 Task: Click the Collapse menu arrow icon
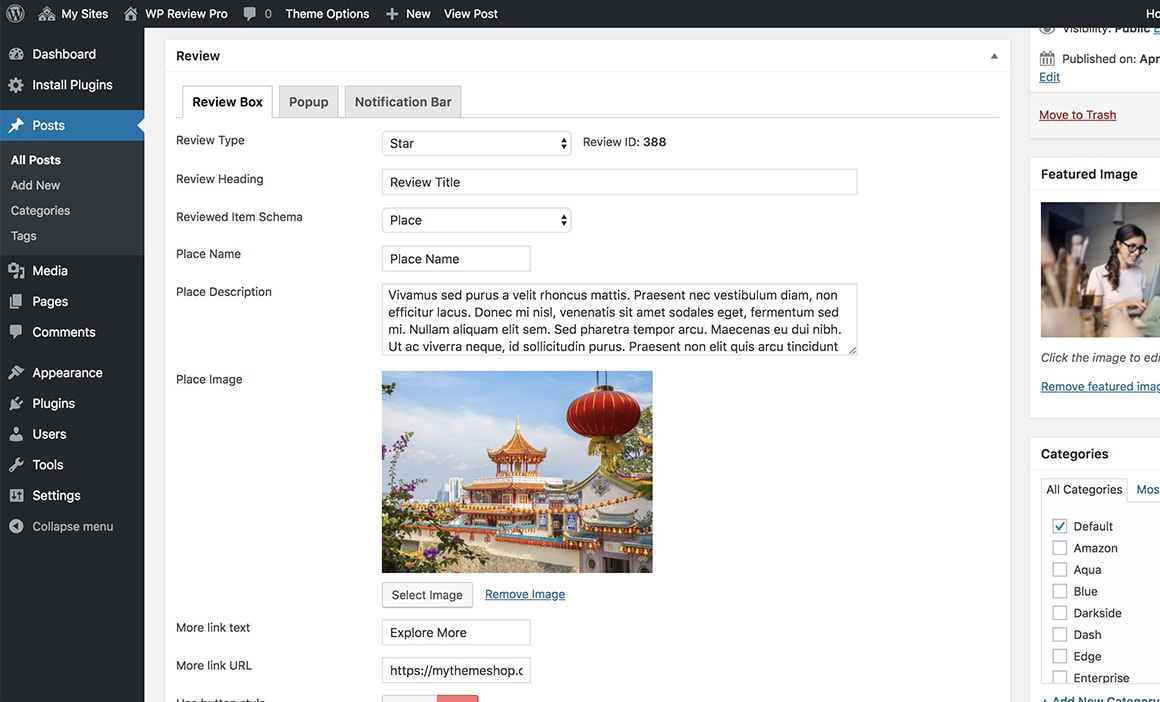[x=16, y=526]
